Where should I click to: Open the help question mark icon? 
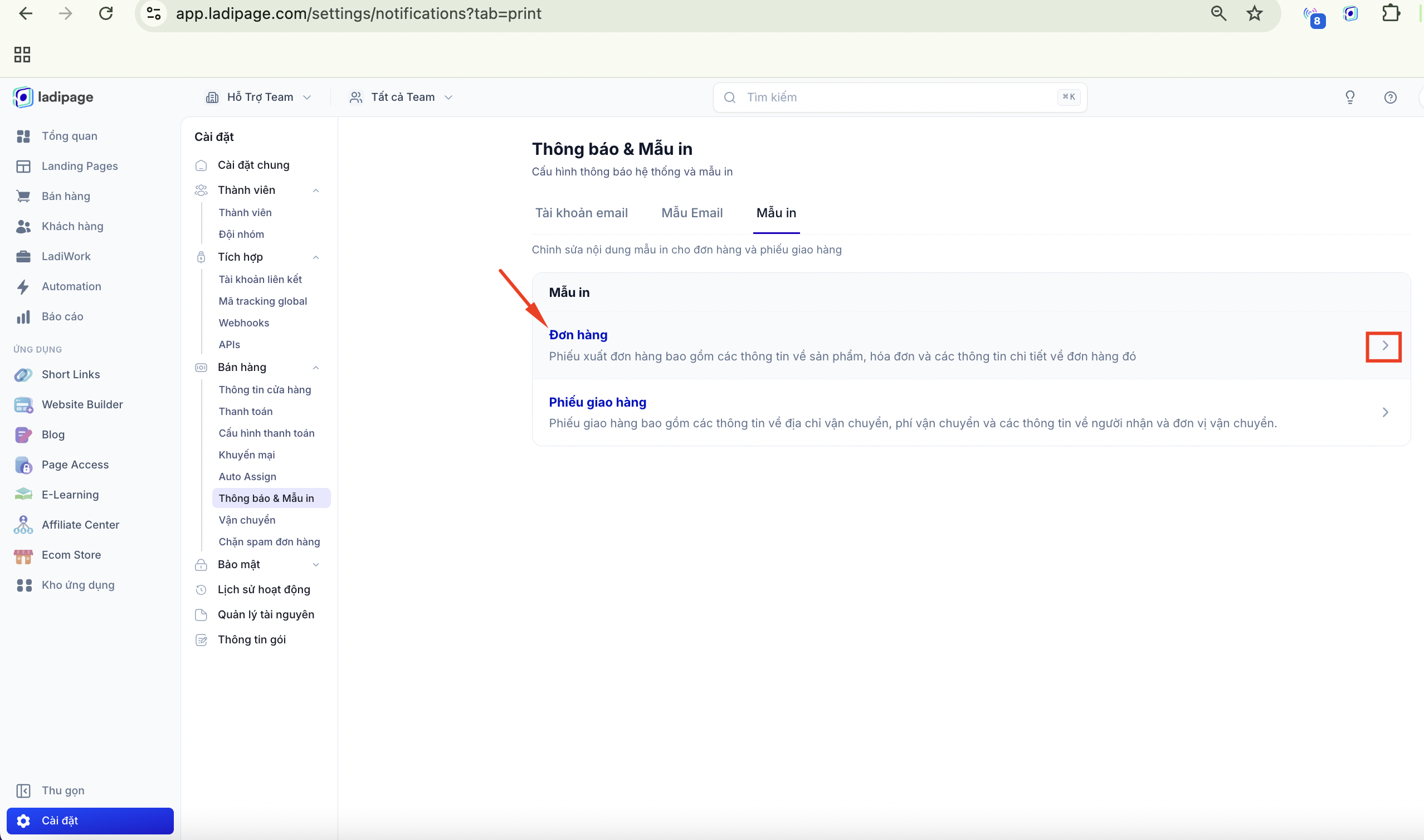(1389, 97)
